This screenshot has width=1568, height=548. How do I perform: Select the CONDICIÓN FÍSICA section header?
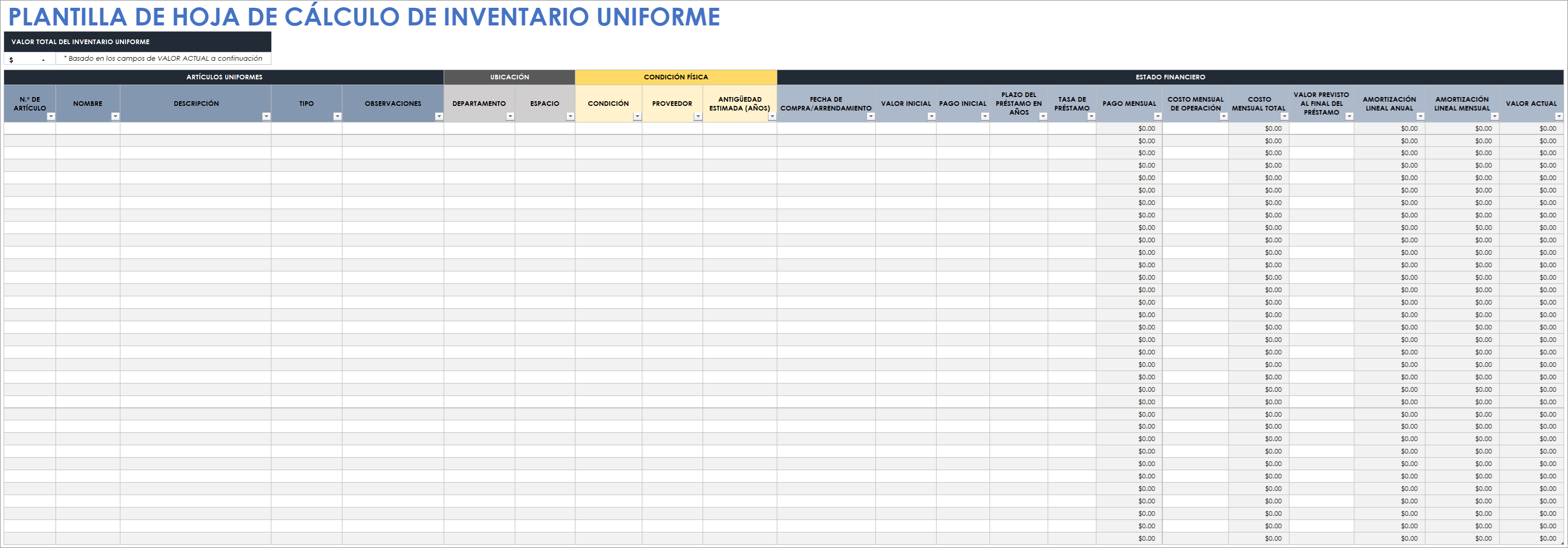point(676,77)
